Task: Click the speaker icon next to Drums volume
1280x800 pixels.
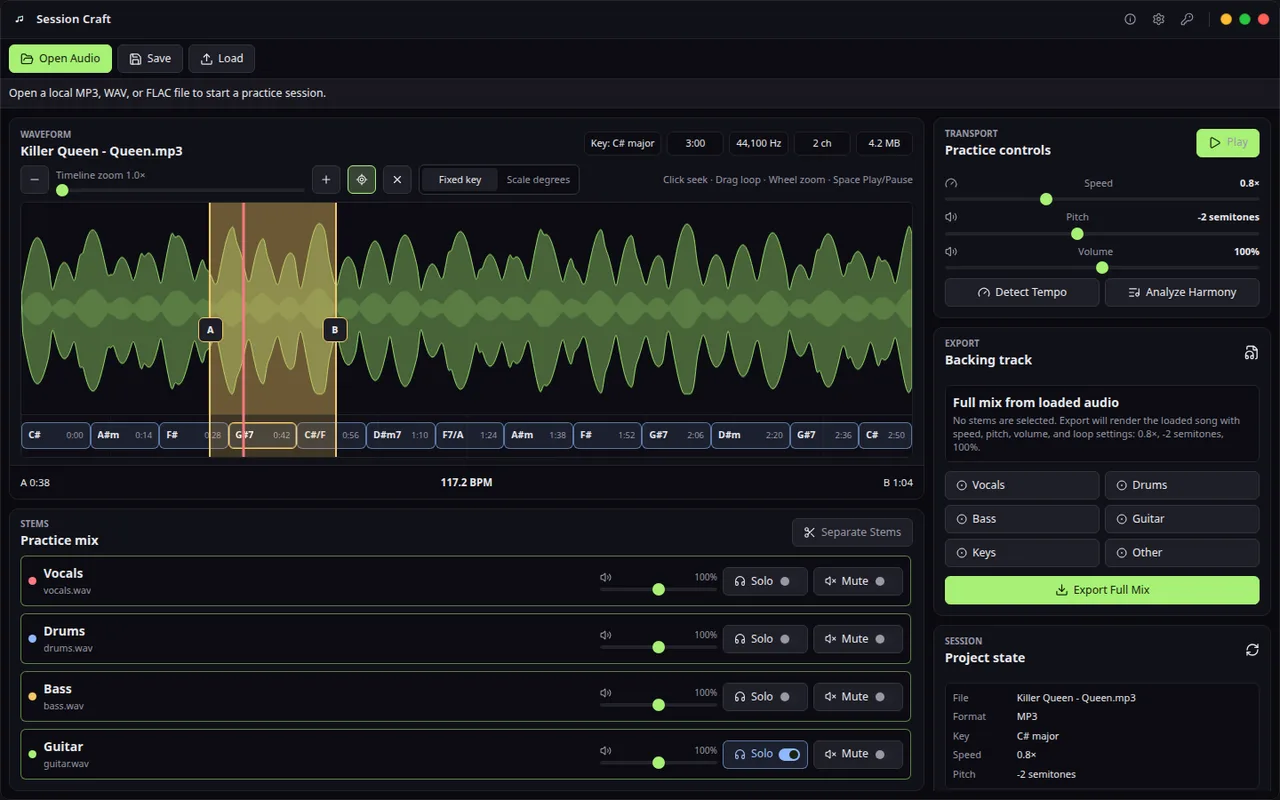Action: pos(605,635)
